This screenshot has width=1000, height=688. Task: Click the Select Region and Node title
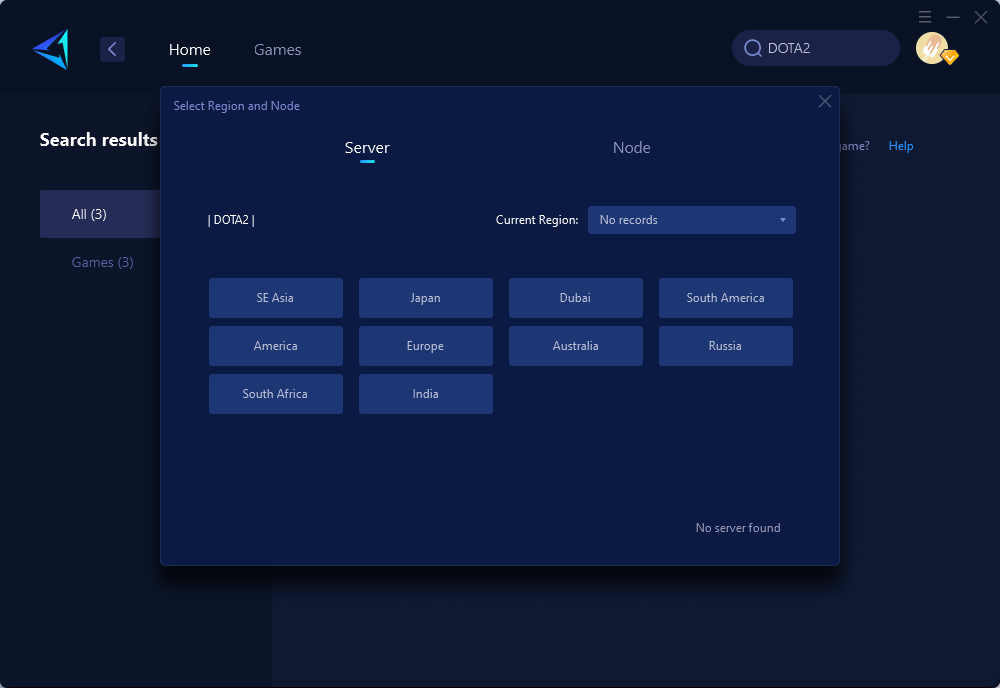point(237,106)
